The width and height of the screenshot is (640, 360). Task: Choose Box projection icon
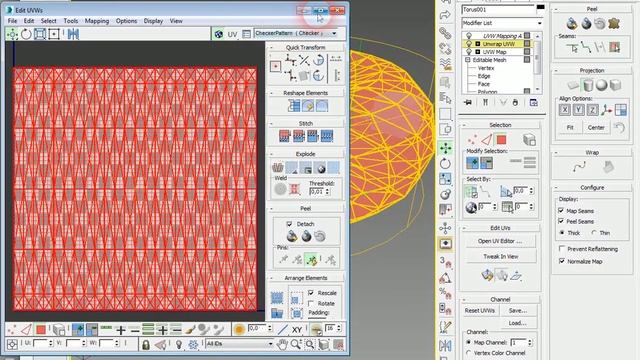[616, 85]
